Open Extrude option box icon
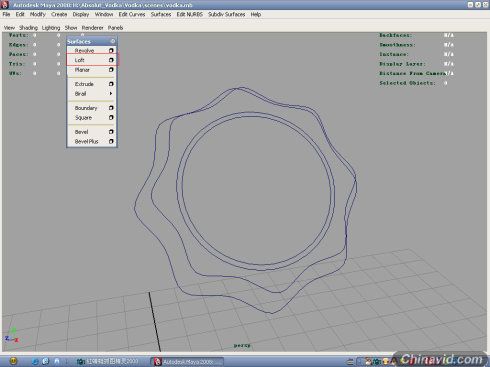 tap(111, 84)
